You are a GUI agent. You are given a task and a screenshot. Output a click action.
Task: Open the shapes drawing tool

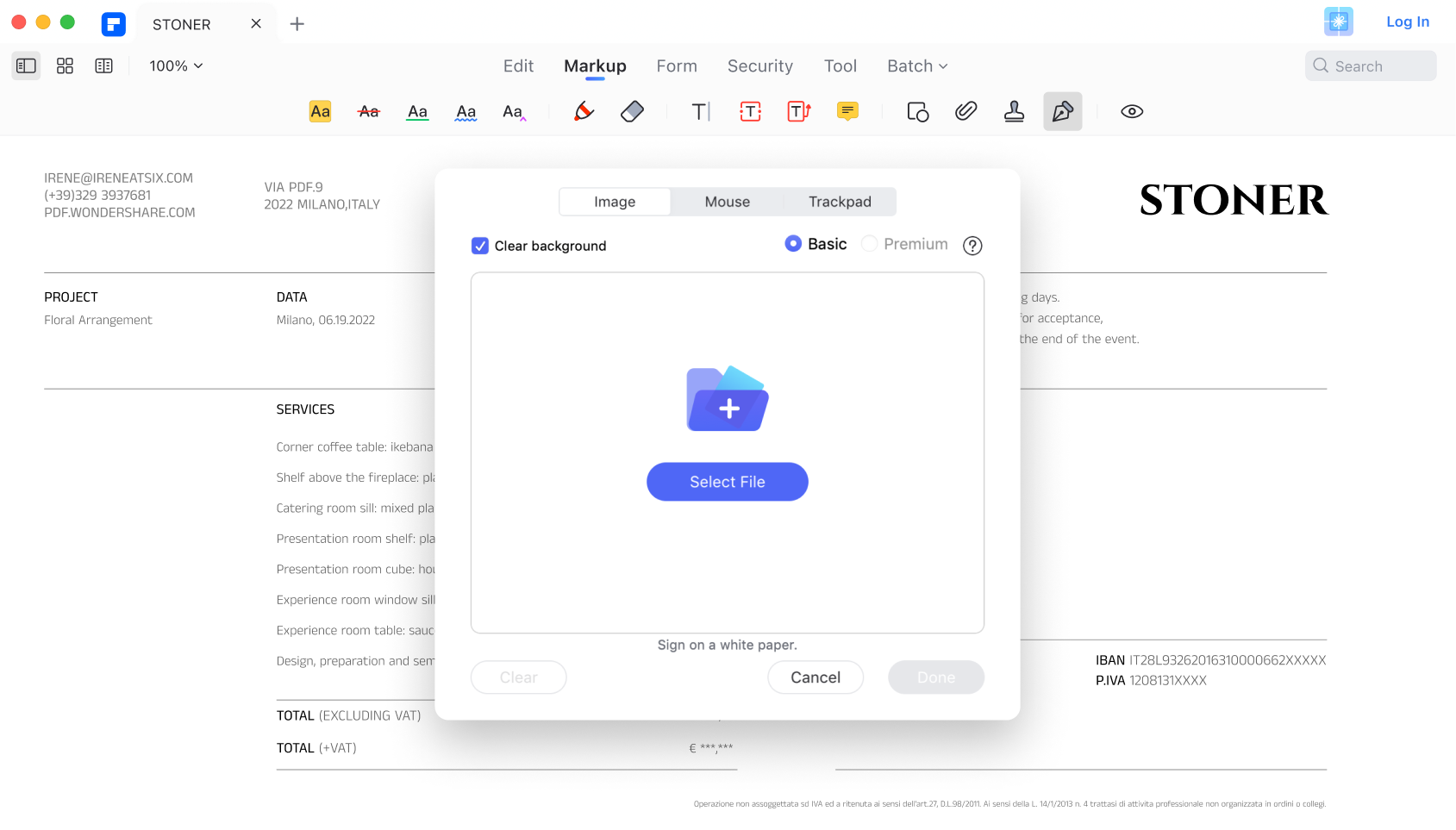(917, 111)
